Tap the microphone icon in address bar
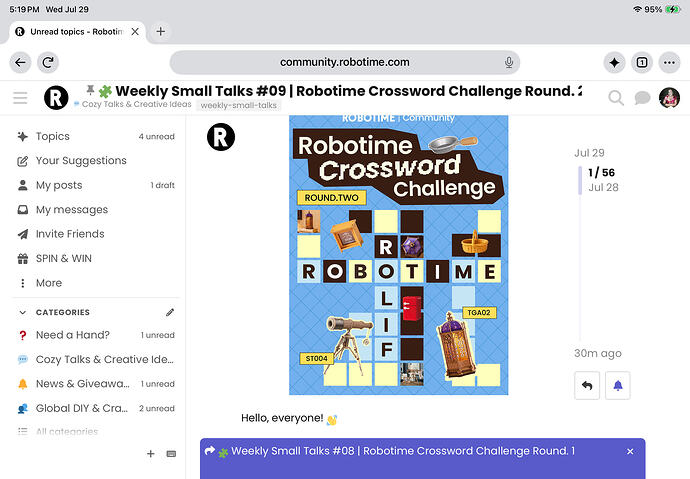The width and height of the screenshot is (690, 479). click(x=509, y=62)
